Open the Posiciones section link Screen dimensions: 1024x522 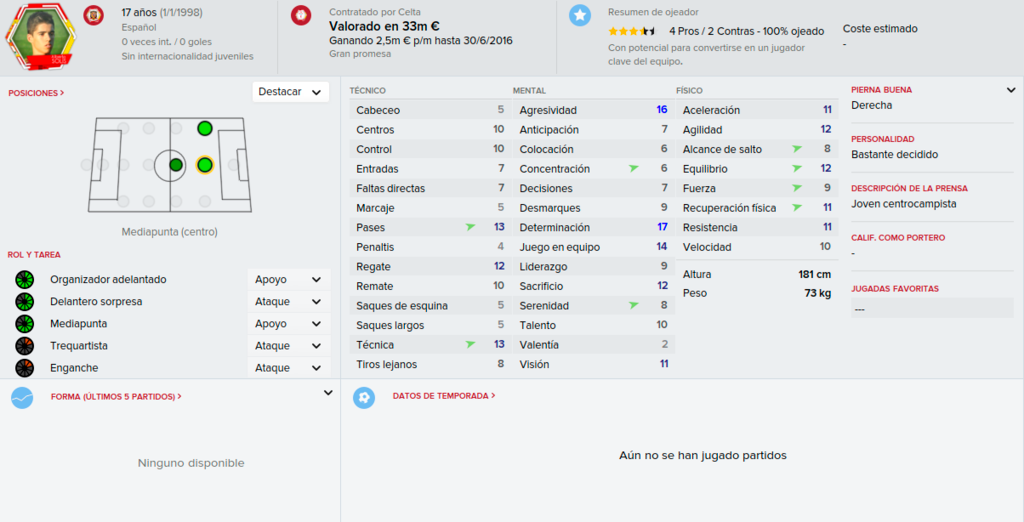click(36, 93)
